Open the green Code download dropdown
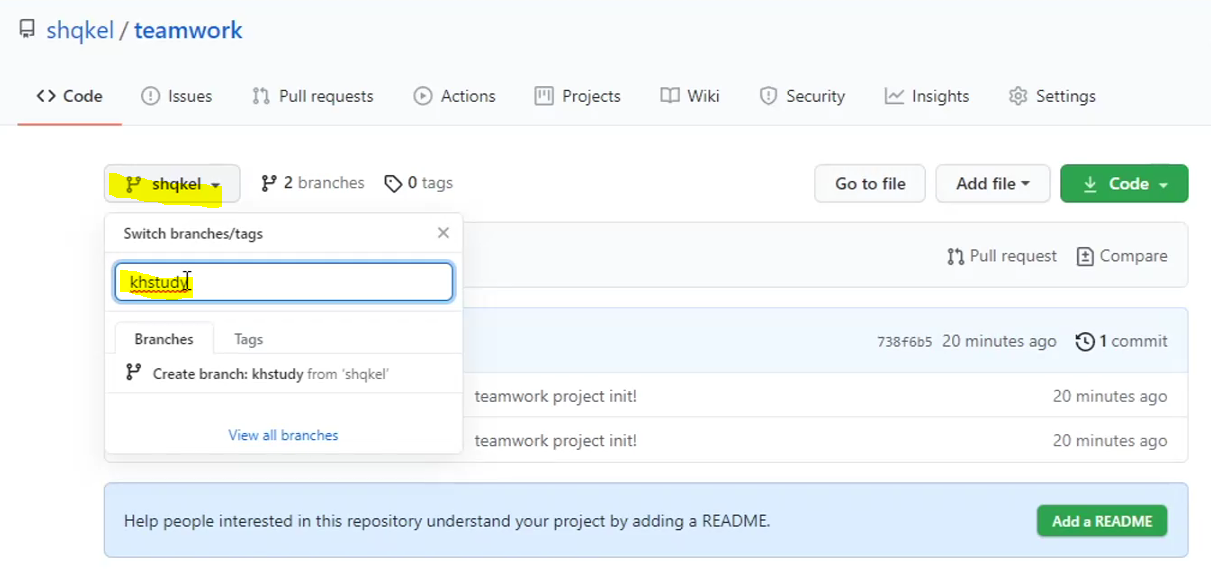This screenshot has width=1211, height=572. 1124,184
